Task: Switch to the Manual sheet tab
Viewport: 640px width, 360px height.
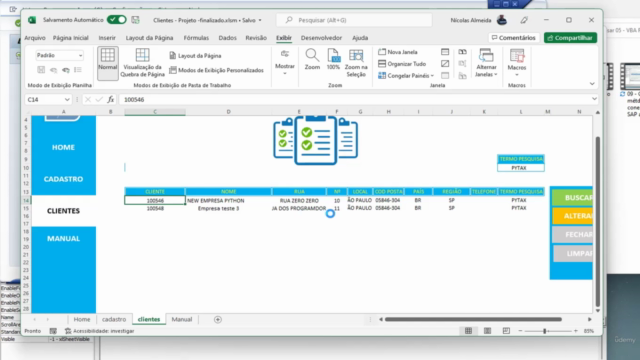Action: [x=182, y=319]
